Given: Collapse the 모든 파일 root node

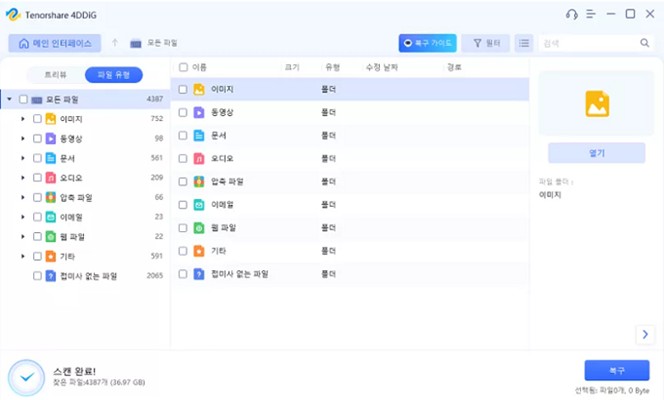Looking at the screenshot, I should click(10, 99).
